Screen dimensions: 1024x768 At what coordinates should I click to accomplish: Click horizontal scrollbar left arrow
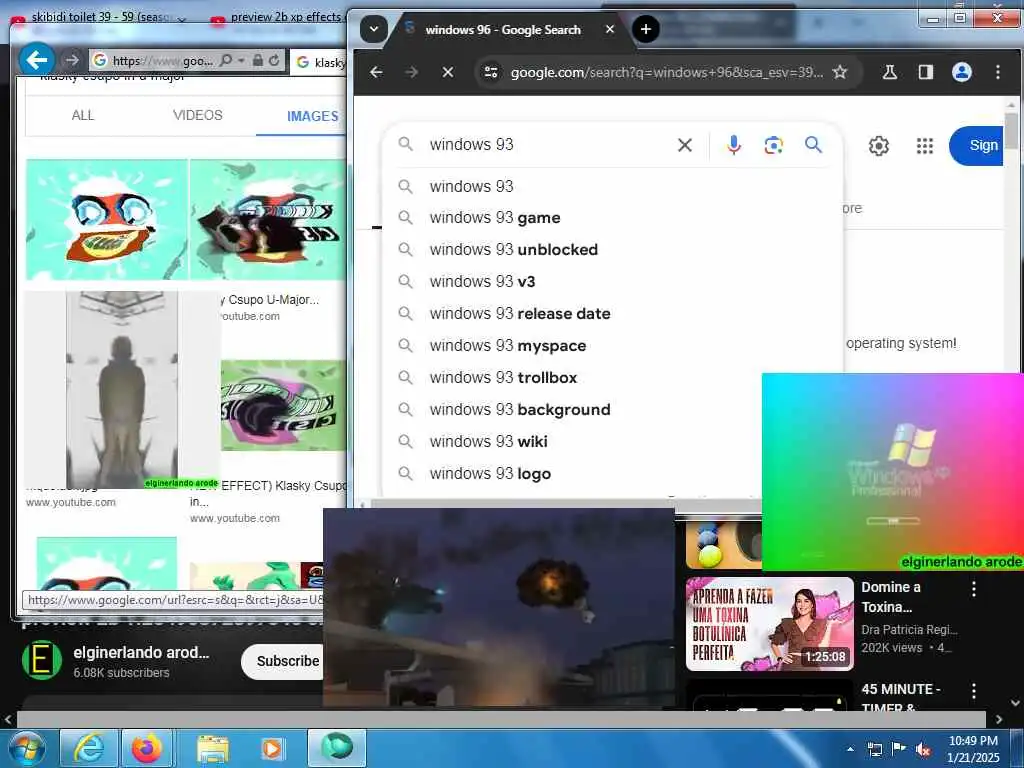pyautogui.click(x=8, y=720)
